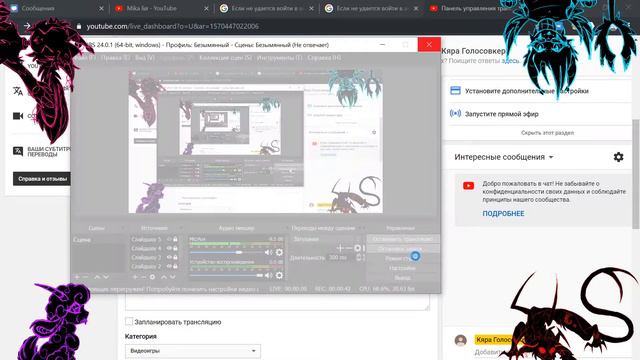Move scene up arrow in Сцены panel
The height and width of the screenshot is (360, 640).
click(97, 277)
